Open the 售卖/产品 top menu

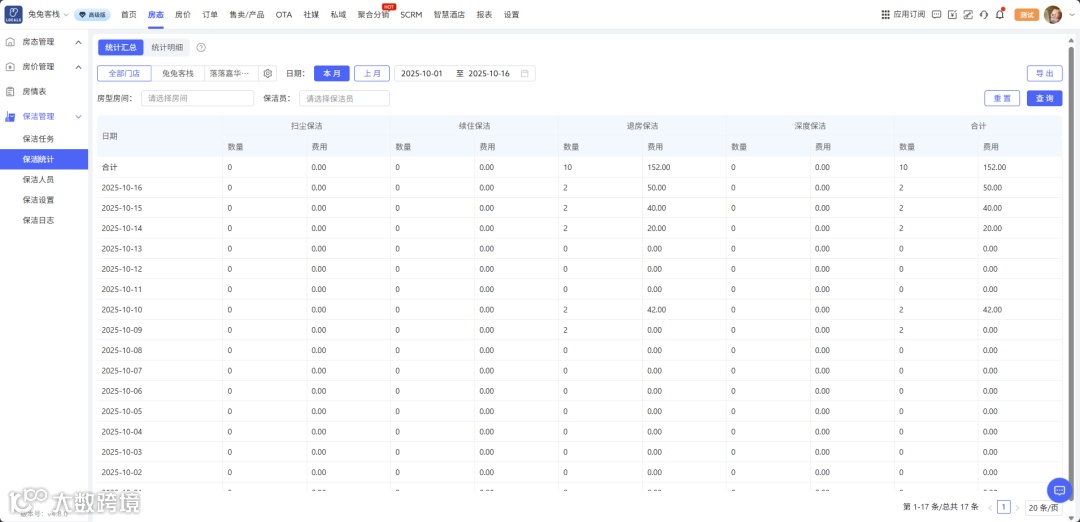(247, 14)
